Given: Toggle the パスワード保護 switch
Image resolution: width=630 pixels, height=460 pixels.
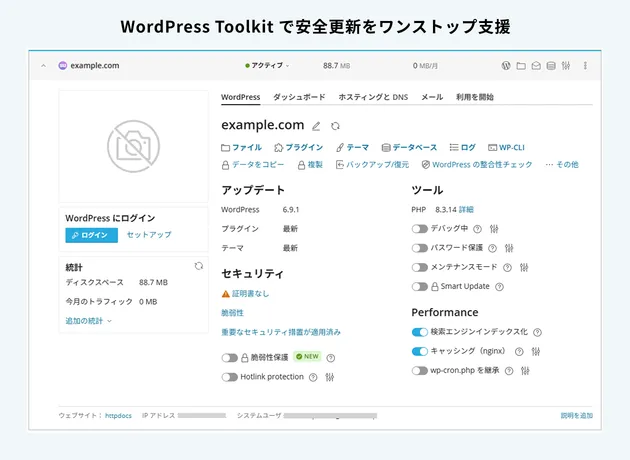Looking at the screenshot, I should [x=420, y=248].
